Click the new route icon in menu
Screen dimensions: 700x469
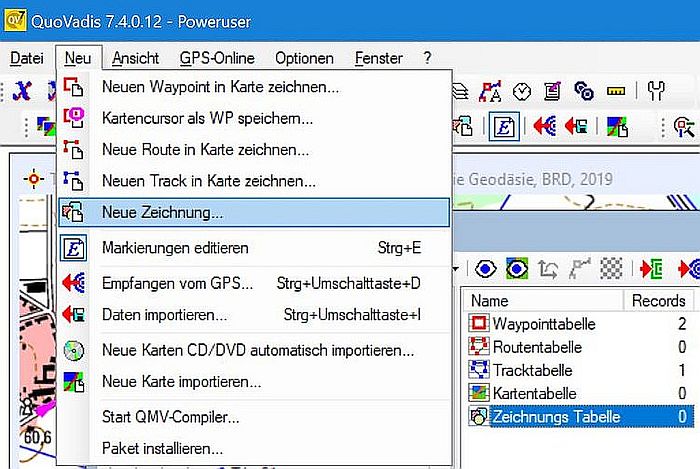pyautogui.click(x=73, y=149)
